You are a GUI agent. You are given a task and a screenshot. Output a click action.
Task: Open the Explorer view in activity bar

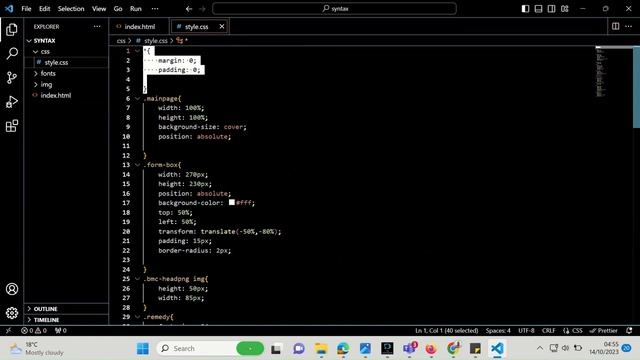[x=12, y=29]
